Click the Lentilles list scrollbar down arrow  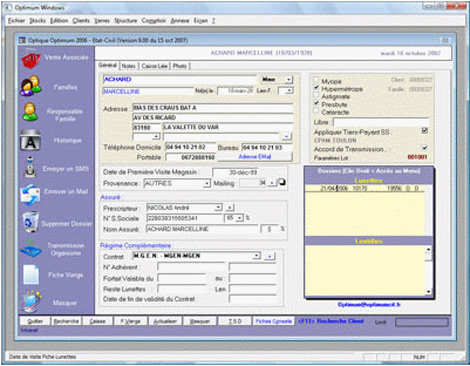[428, 292]
